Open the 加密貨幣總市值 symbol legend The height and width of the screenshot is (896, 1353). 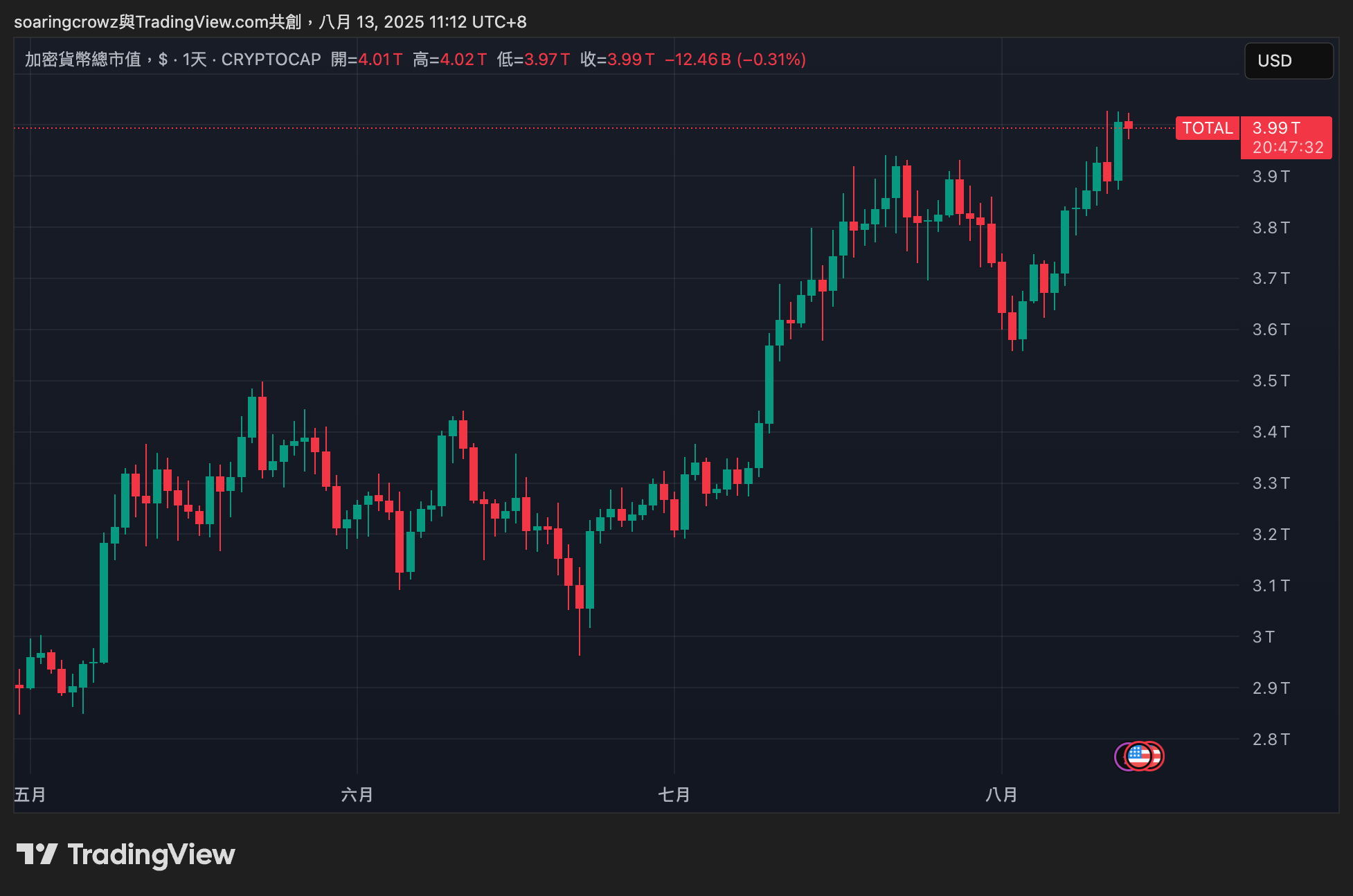tap(84, 60)
